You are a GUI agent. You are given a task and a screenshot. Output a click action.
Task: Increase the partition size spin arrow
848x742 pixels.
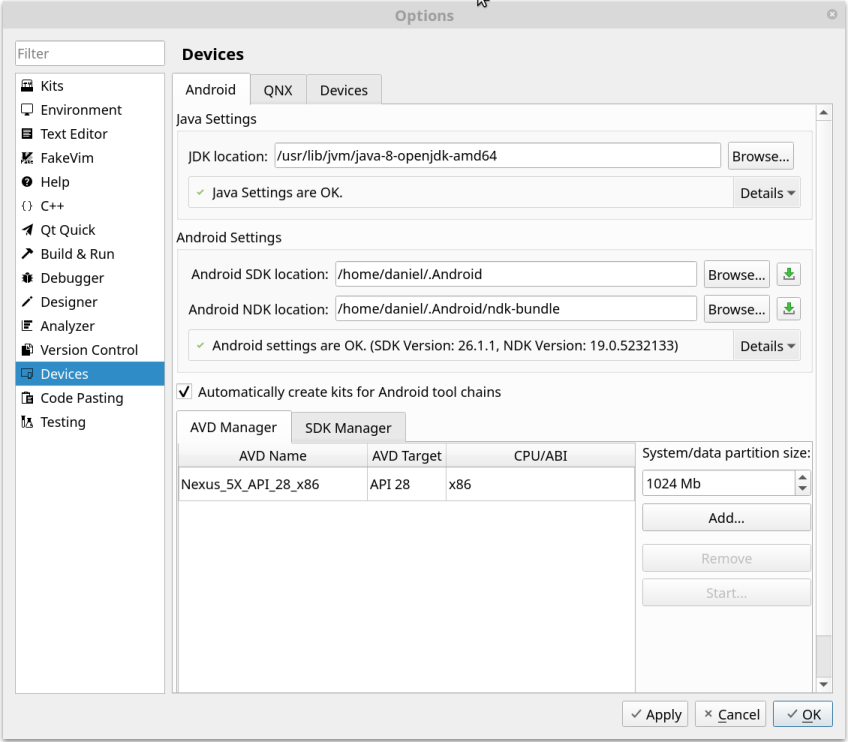[x=803, y=477]
